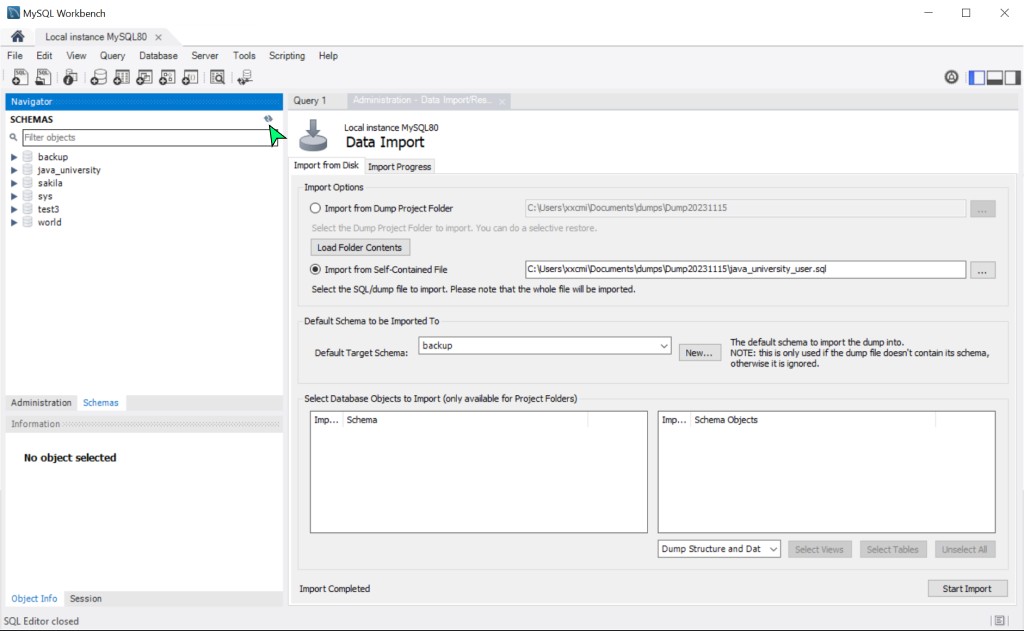Browse for self-contained SQL file
The image size is (1024, 631).
982,270
